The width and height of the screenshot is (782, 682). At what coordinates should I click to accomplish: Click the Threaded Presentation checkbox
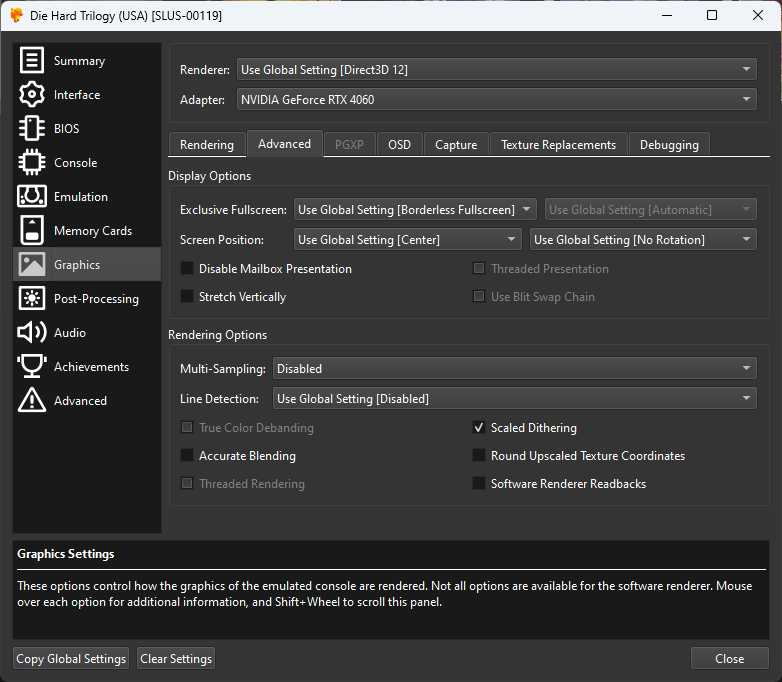[479, 268]
